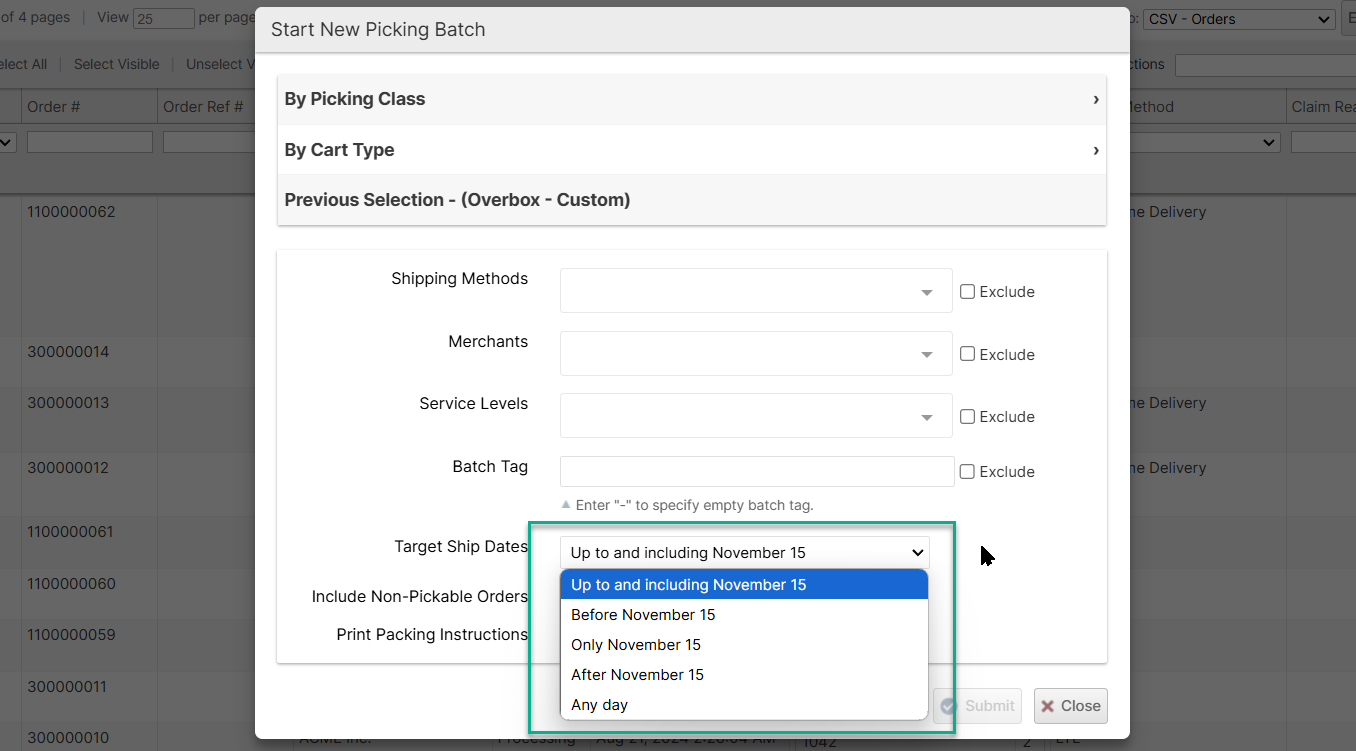Open the Merchants dropdown
The image size is (1356, 751).
pyautogui.click(x=755, y=354)
